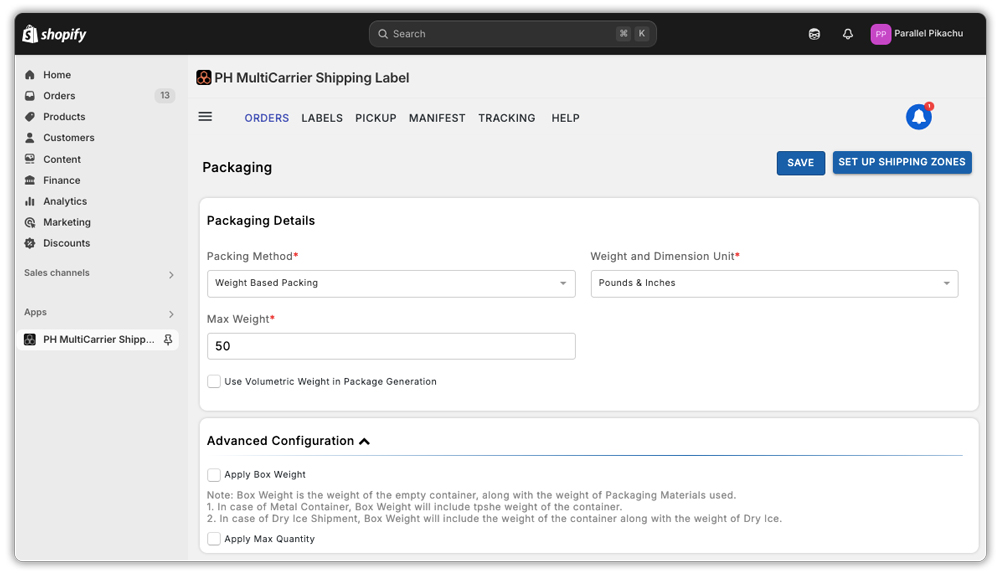Open Marketing in the sidebar
The height and width of the screenshot is (576, 1000).
point(67,222)
